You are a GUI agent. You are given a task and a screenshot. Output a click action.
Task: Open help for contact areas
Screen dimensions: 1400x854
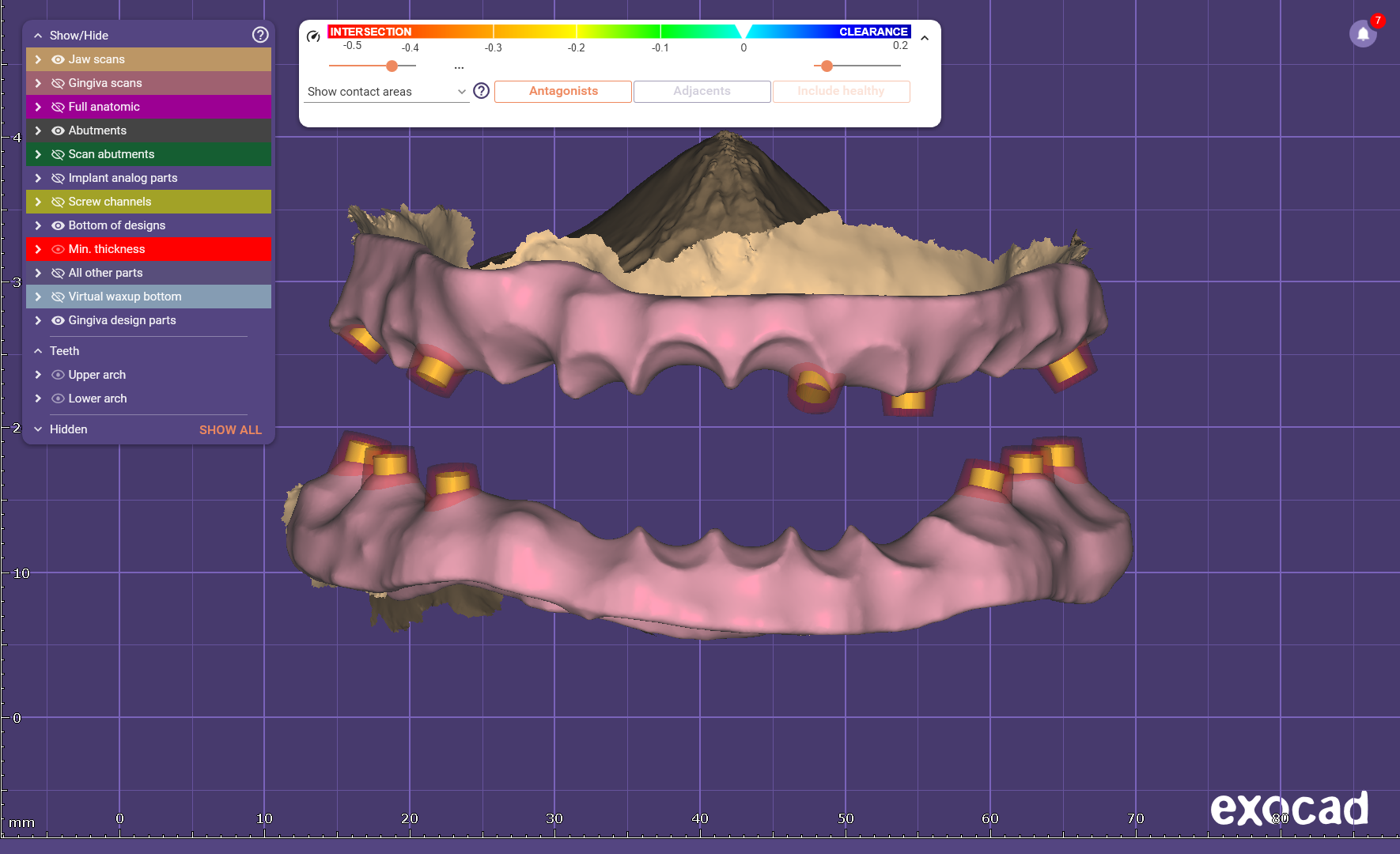481,91
